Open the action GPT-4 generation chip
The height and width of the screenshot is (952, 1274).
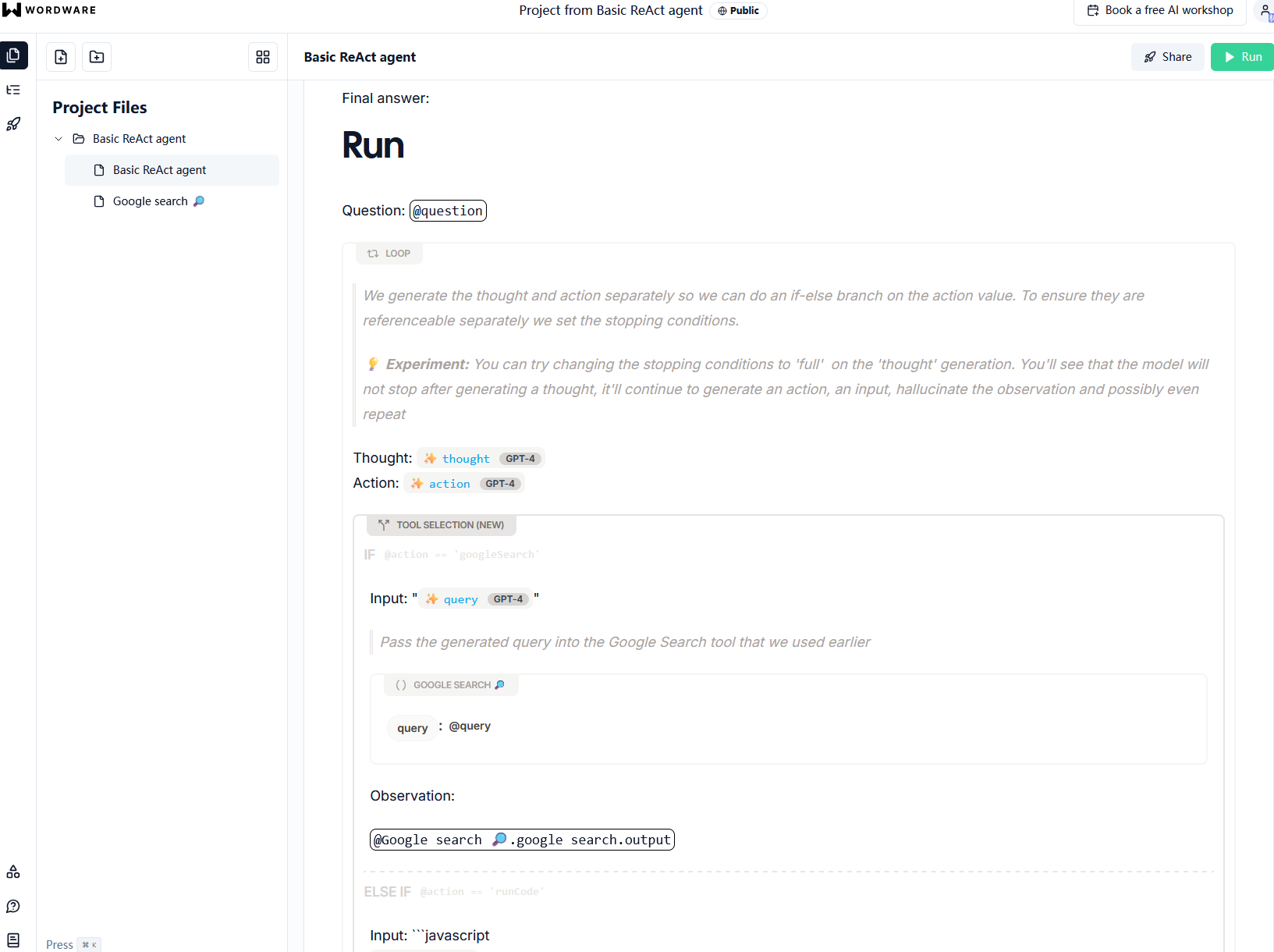coord(463,484)
